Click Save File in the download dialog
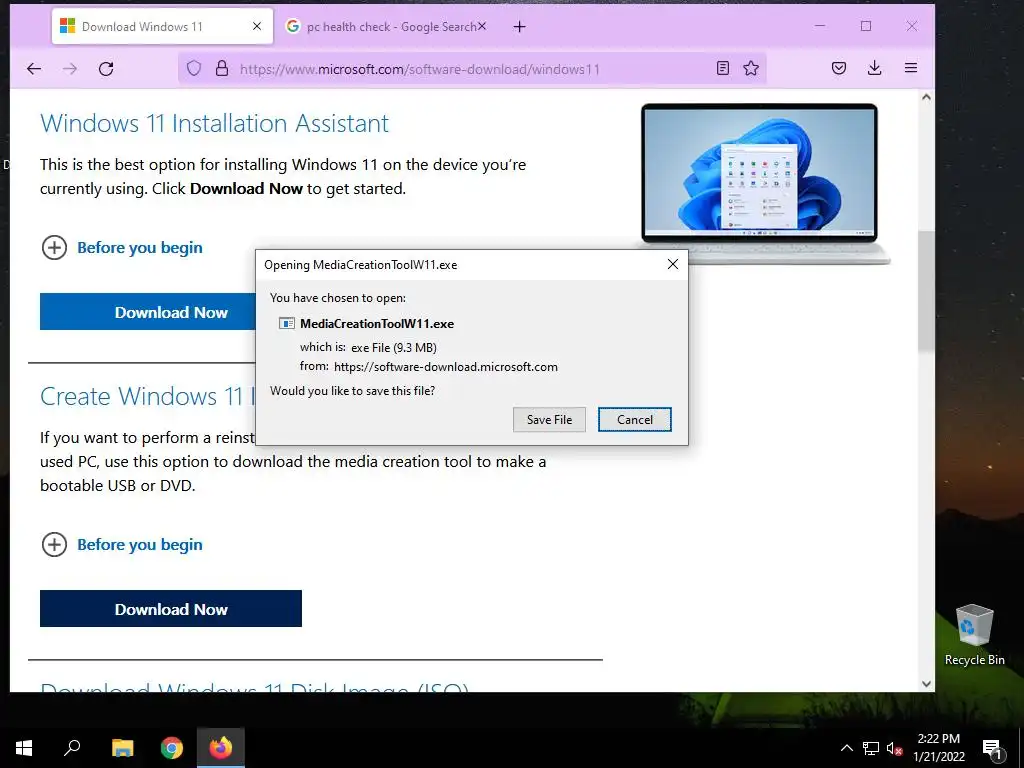The image size is (1024, 768). pyautogui.click(x=549, y=419)
